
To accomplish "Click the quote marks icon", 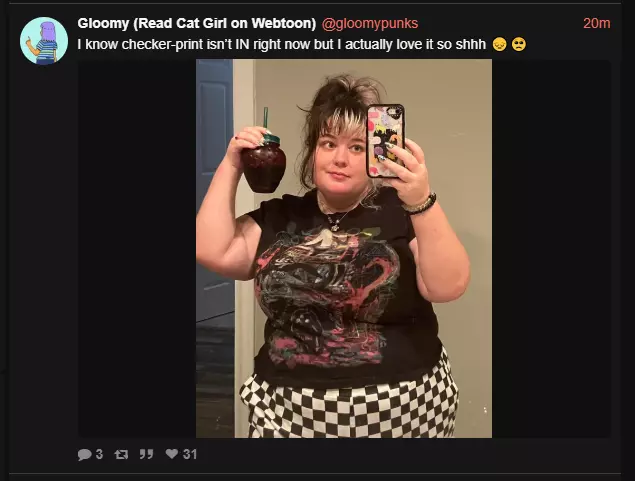I will point(146,454).
